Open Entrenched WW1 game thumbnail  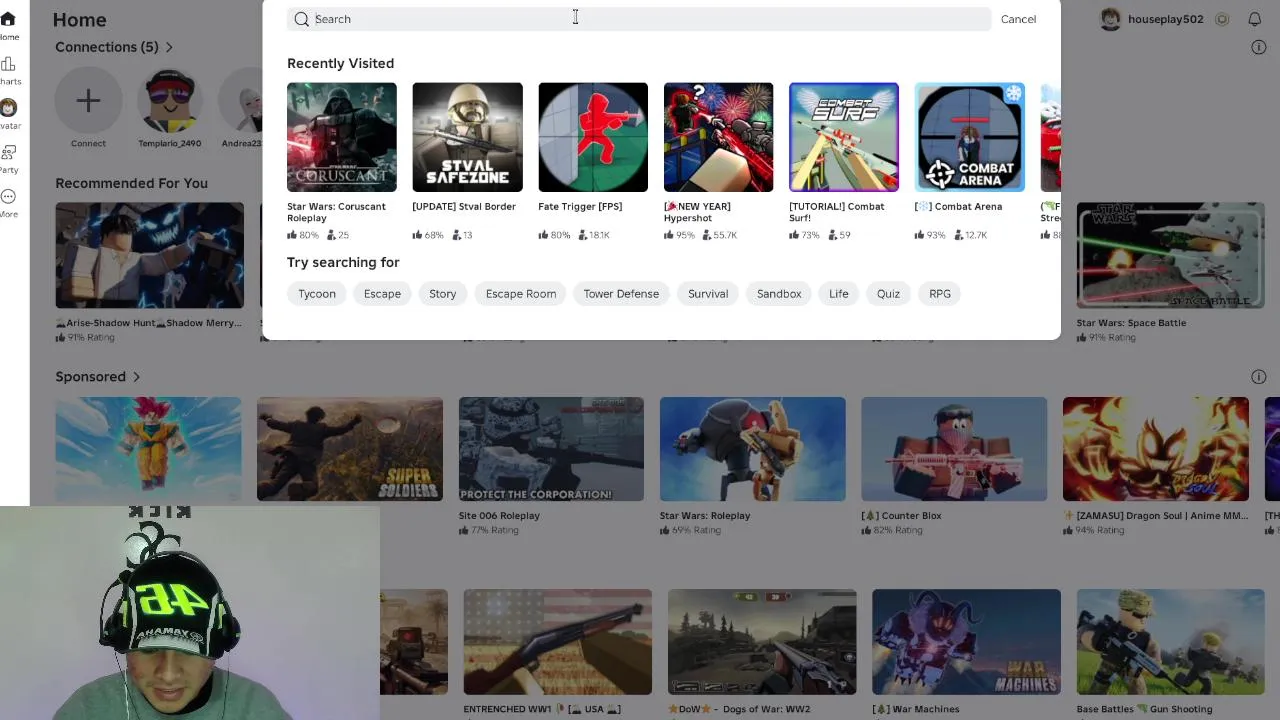pos(557,642)
